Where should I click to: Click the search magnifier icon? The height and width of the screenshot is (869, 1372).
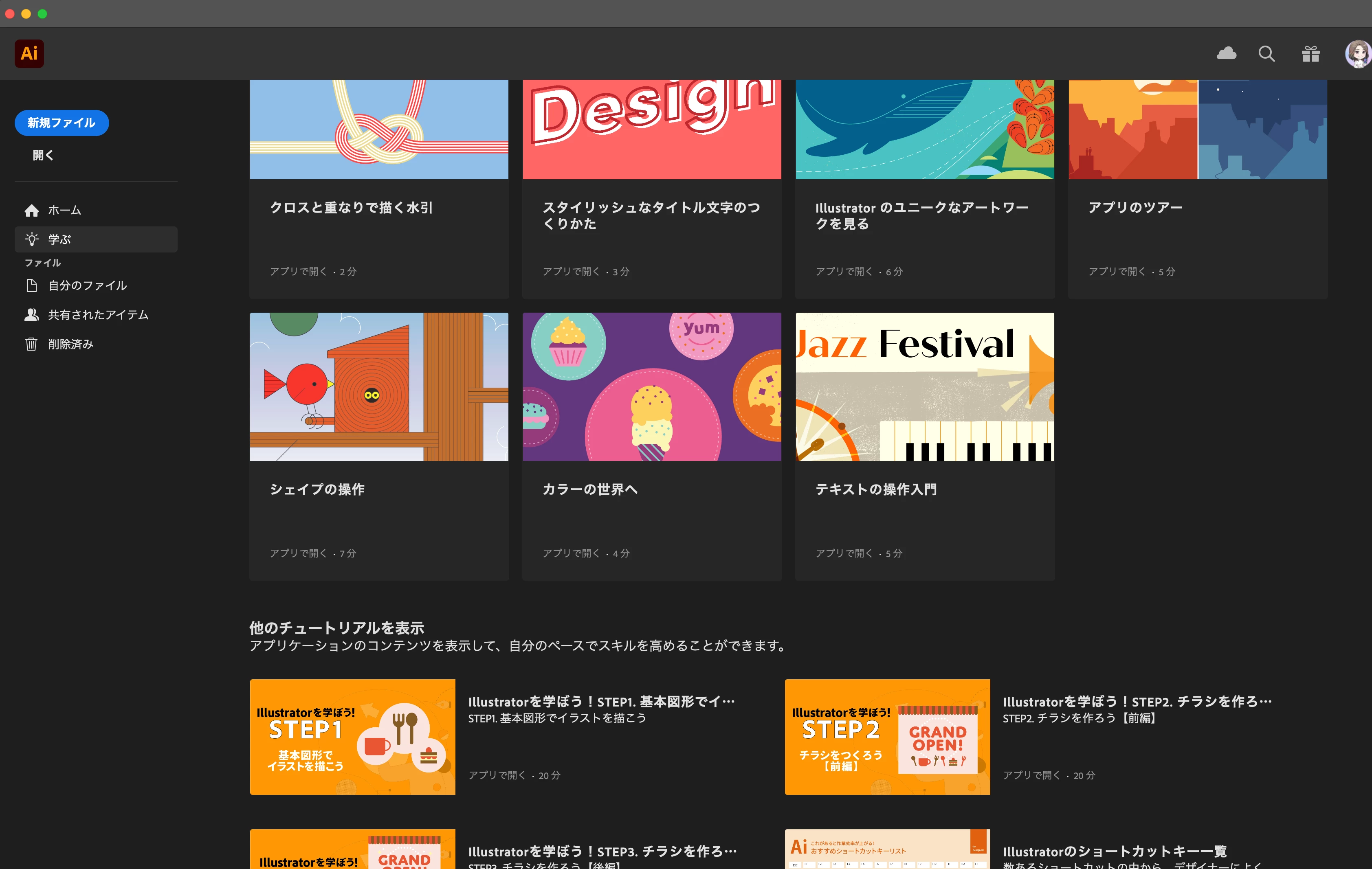pos(1266,53)
